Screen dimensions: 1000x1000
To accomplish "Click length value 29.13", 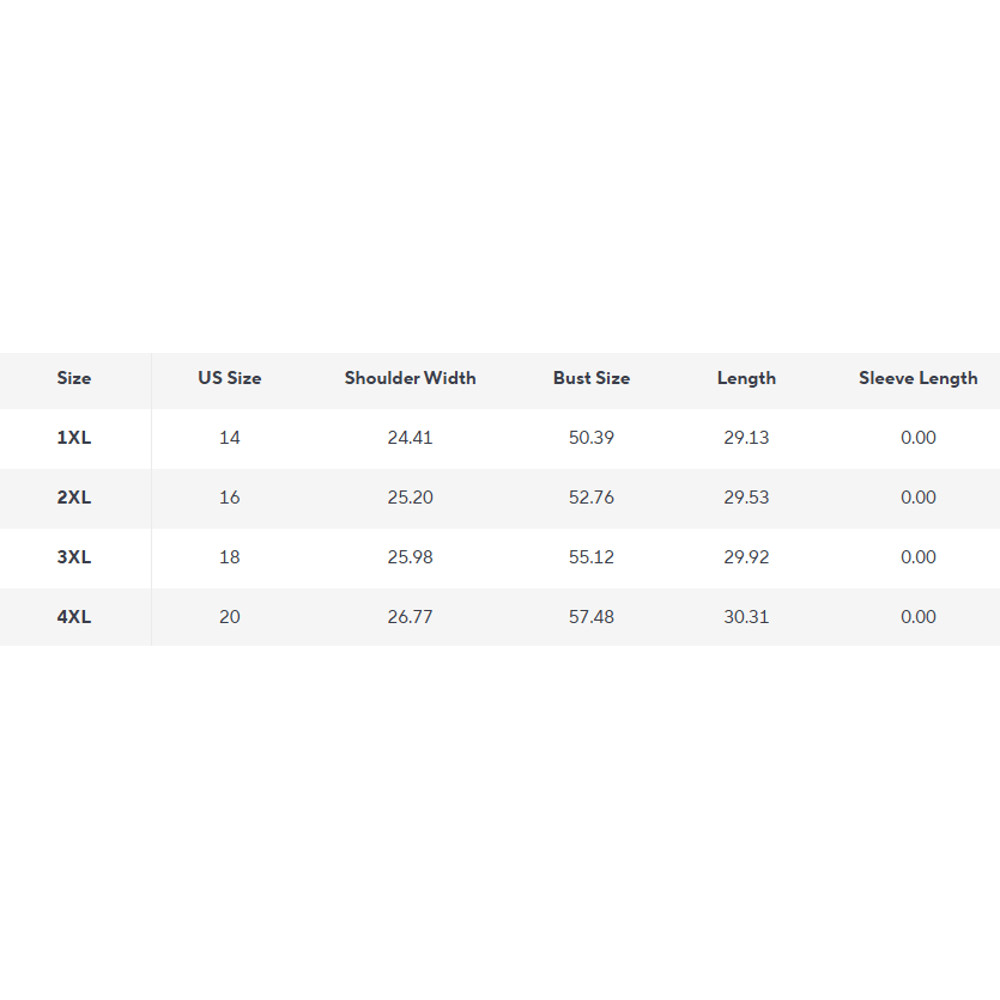I will pos(746,438).
